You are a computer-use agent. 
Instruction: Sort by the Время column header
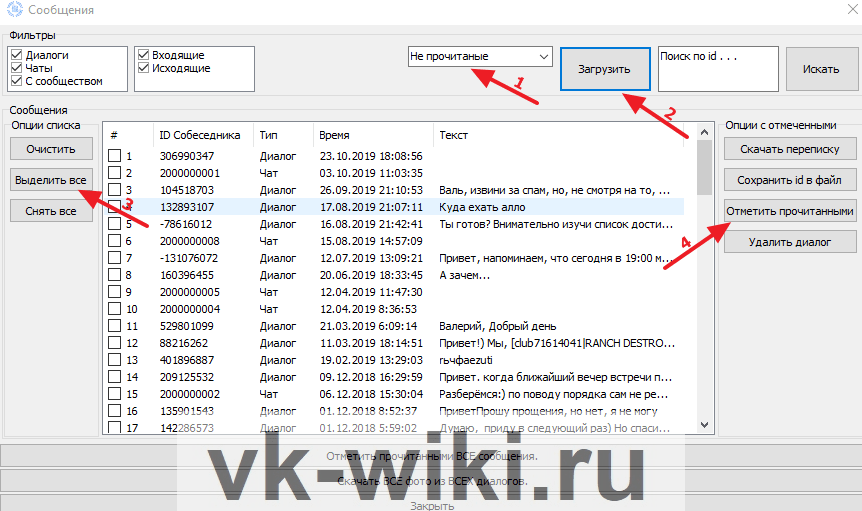point(334,135)
